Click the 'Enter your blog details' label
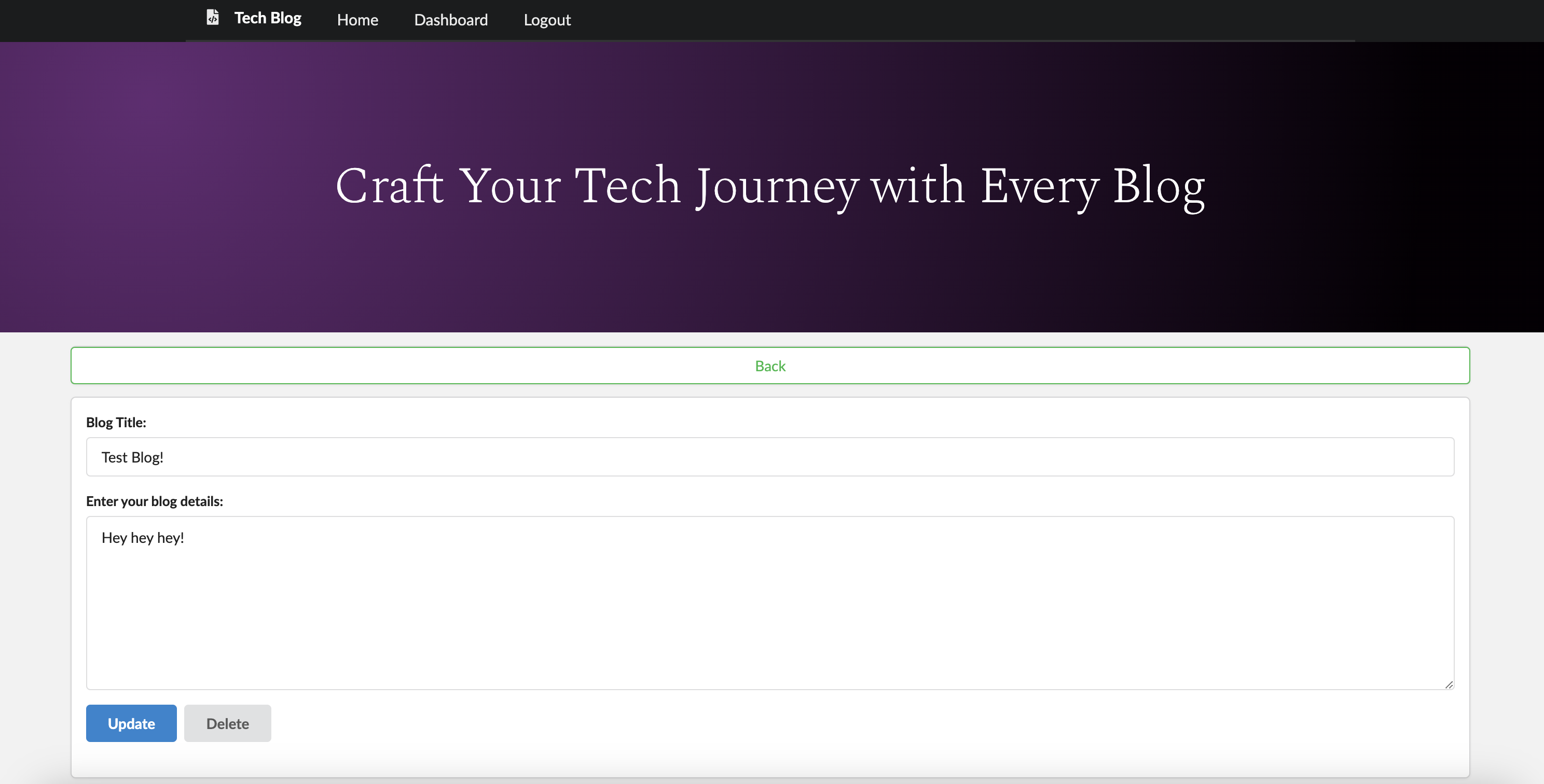The width and height of the screenshot is (1544, 784). coord(154,501)
